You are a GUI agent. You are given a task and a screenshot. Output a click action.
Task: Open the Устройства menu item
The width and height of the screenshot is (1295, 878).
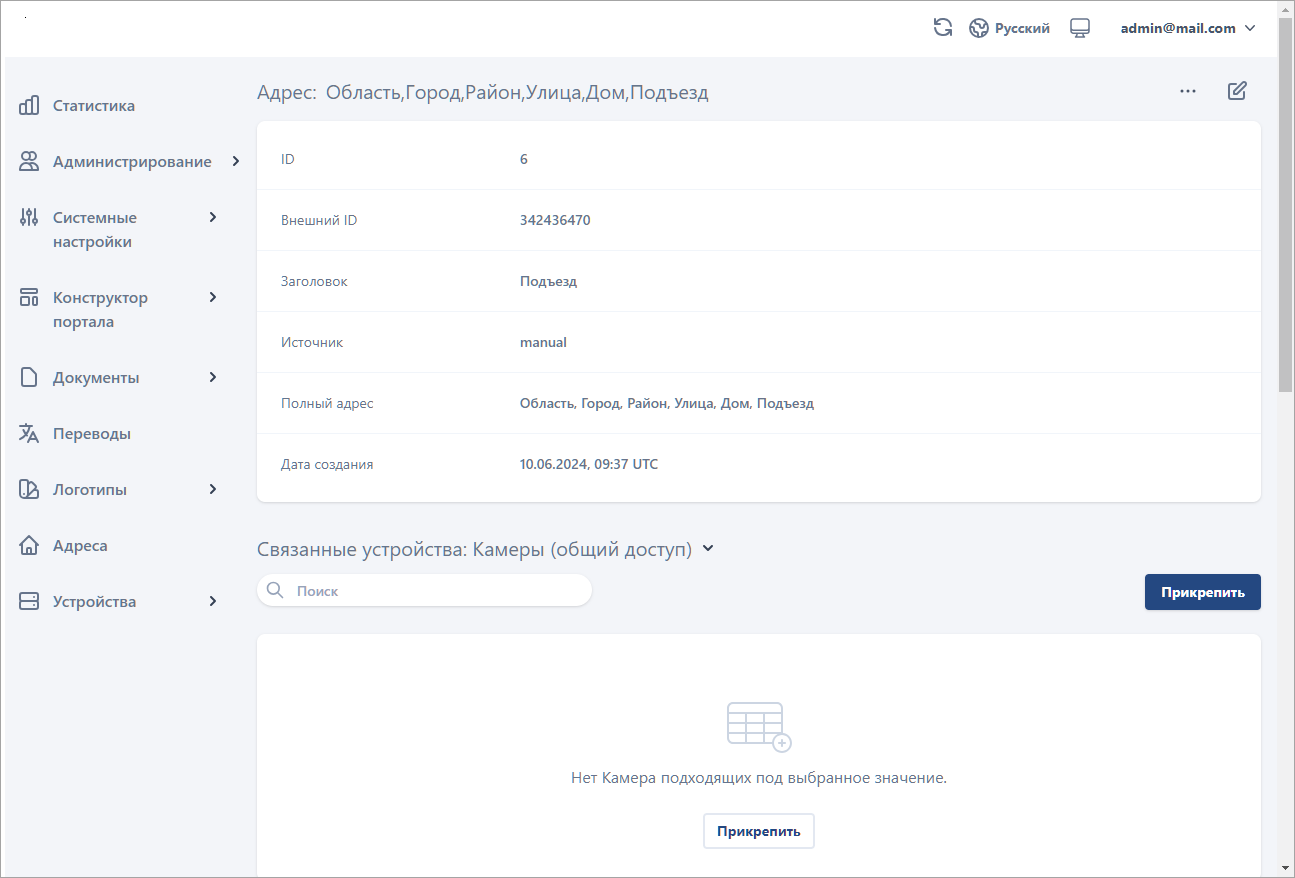coord(94,601)
